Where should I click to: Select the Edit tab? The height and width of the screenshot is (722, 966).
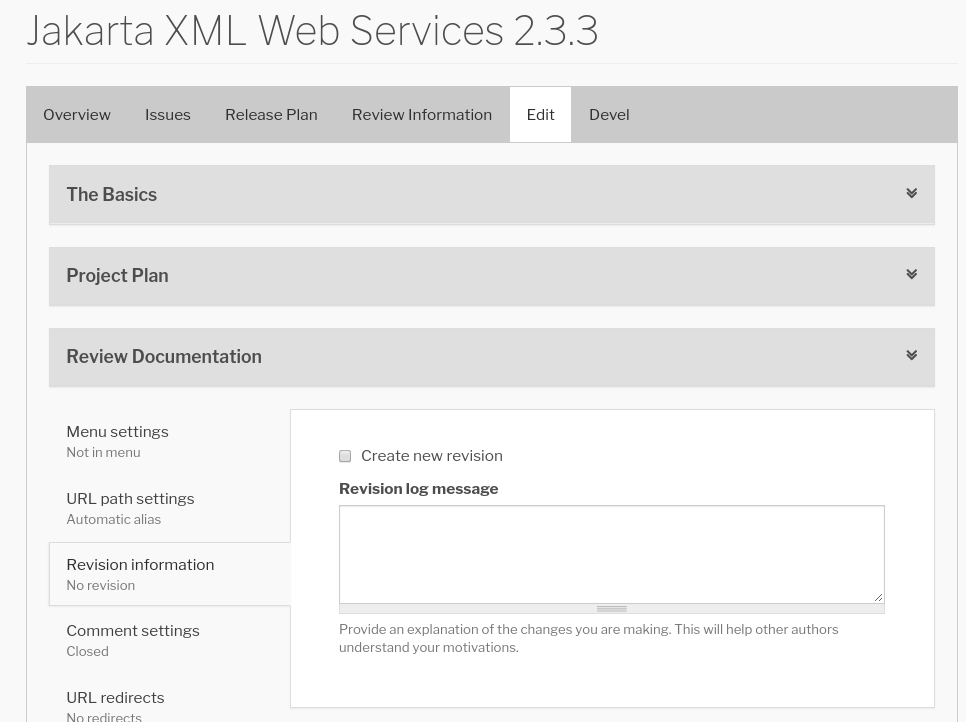tap(540, 115)
